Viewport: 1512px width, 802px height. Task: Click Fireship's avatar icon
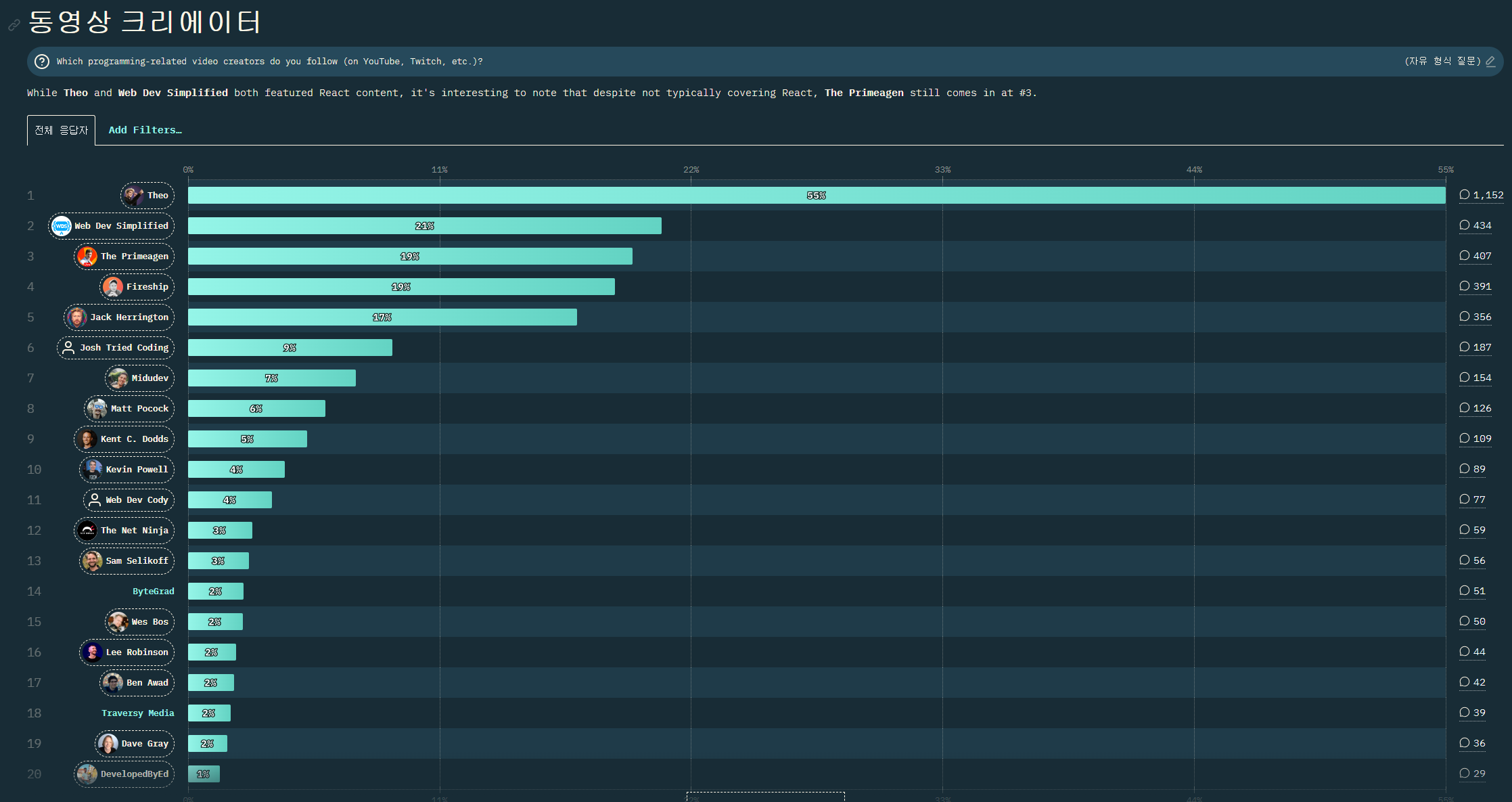click(113, 287)
